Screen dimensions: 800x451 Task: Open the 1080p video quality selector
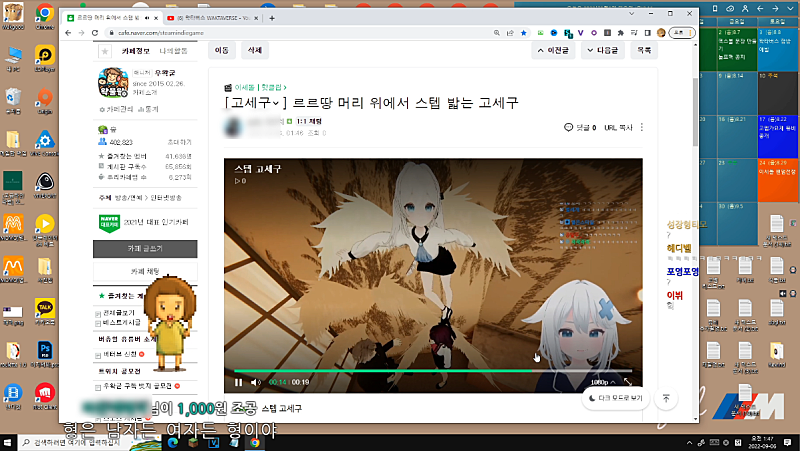click(x=603, y=382)
